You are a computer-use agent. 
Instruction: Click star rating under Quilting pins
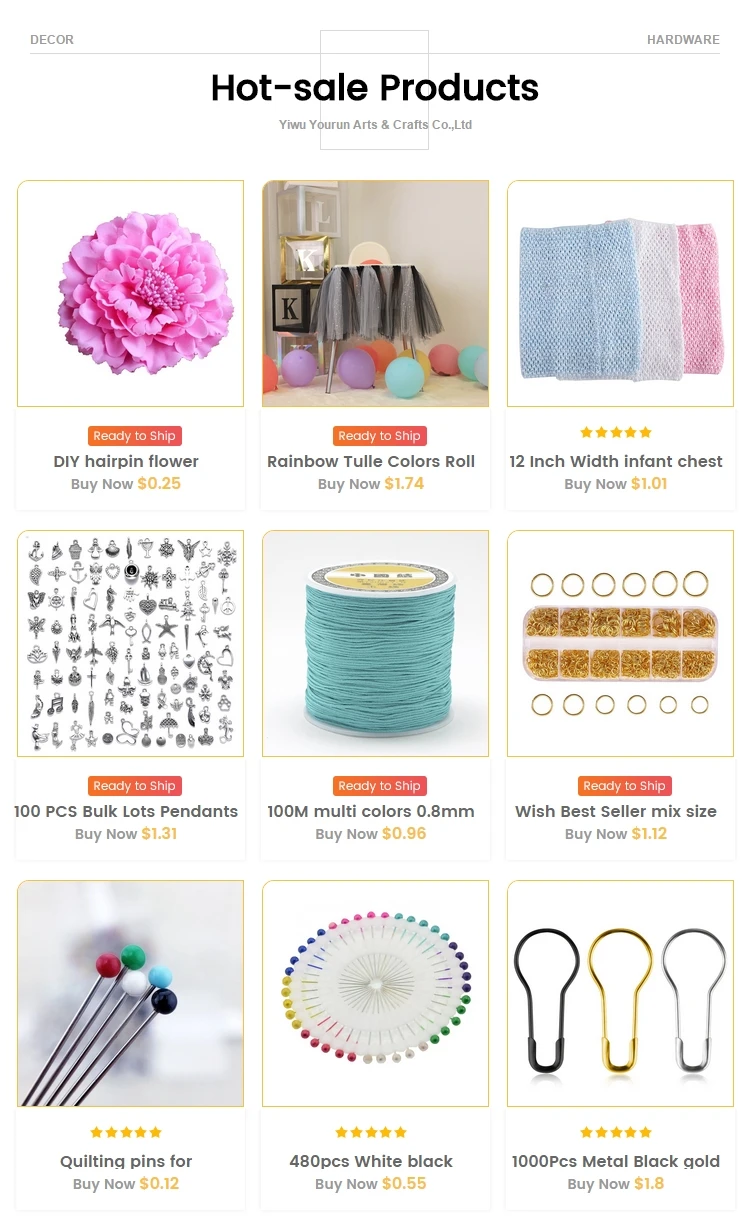click(126, 1133)
